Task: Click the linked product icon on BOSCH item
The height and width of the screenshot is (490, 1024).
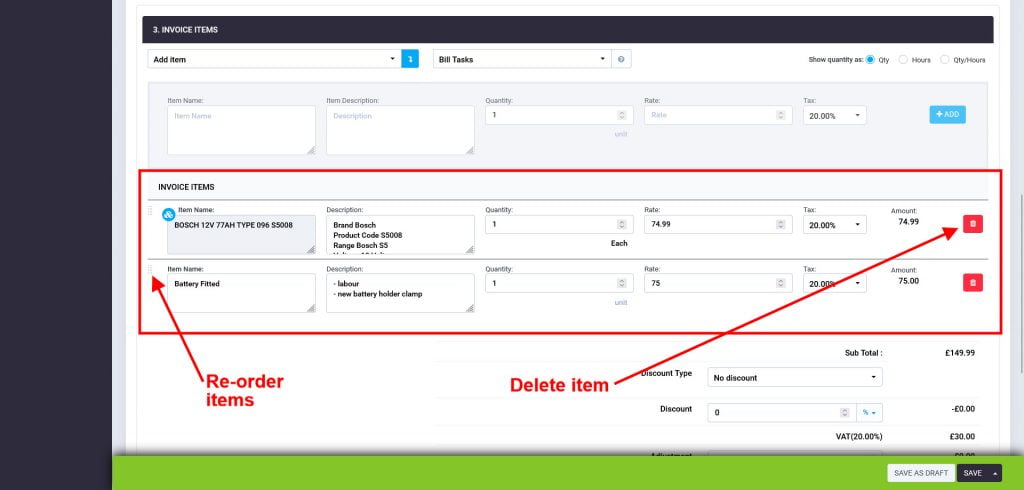Action: pyautogui.click(x=168, y=214)
